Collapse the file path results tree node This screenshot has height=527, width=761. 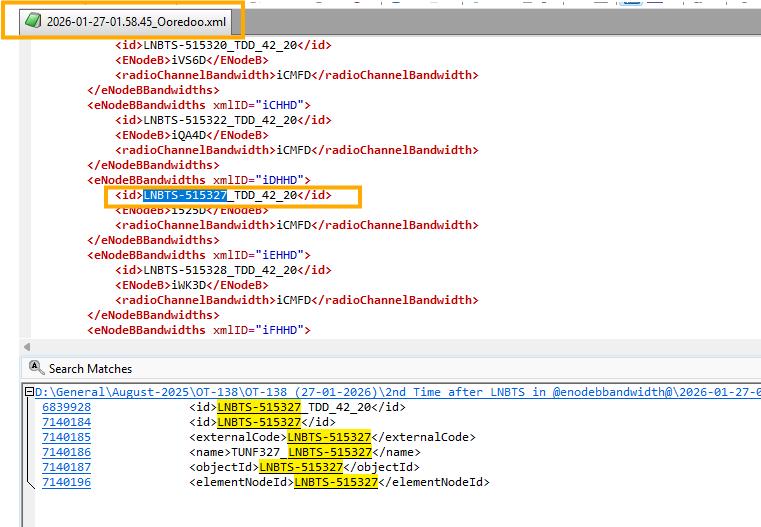coord(30,392)
